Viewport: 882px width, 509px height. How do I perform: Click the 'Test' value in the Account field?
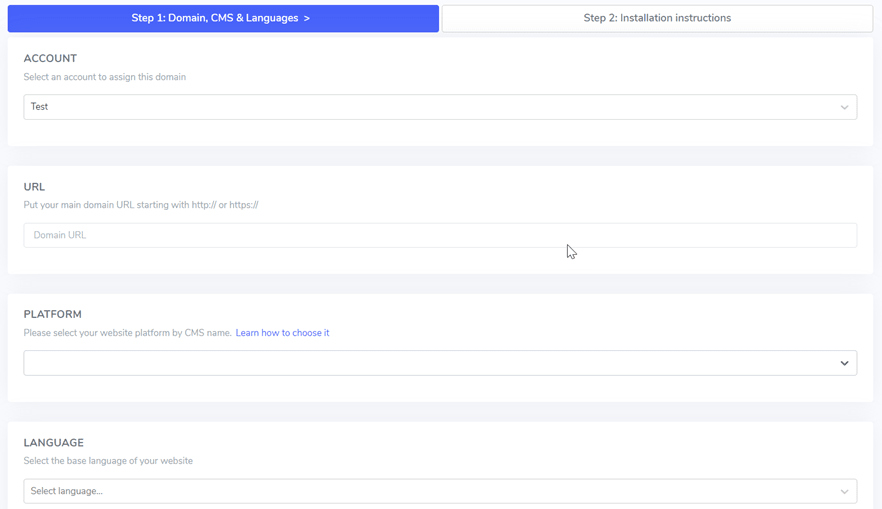pyautogui.click(x=39, y=107)
